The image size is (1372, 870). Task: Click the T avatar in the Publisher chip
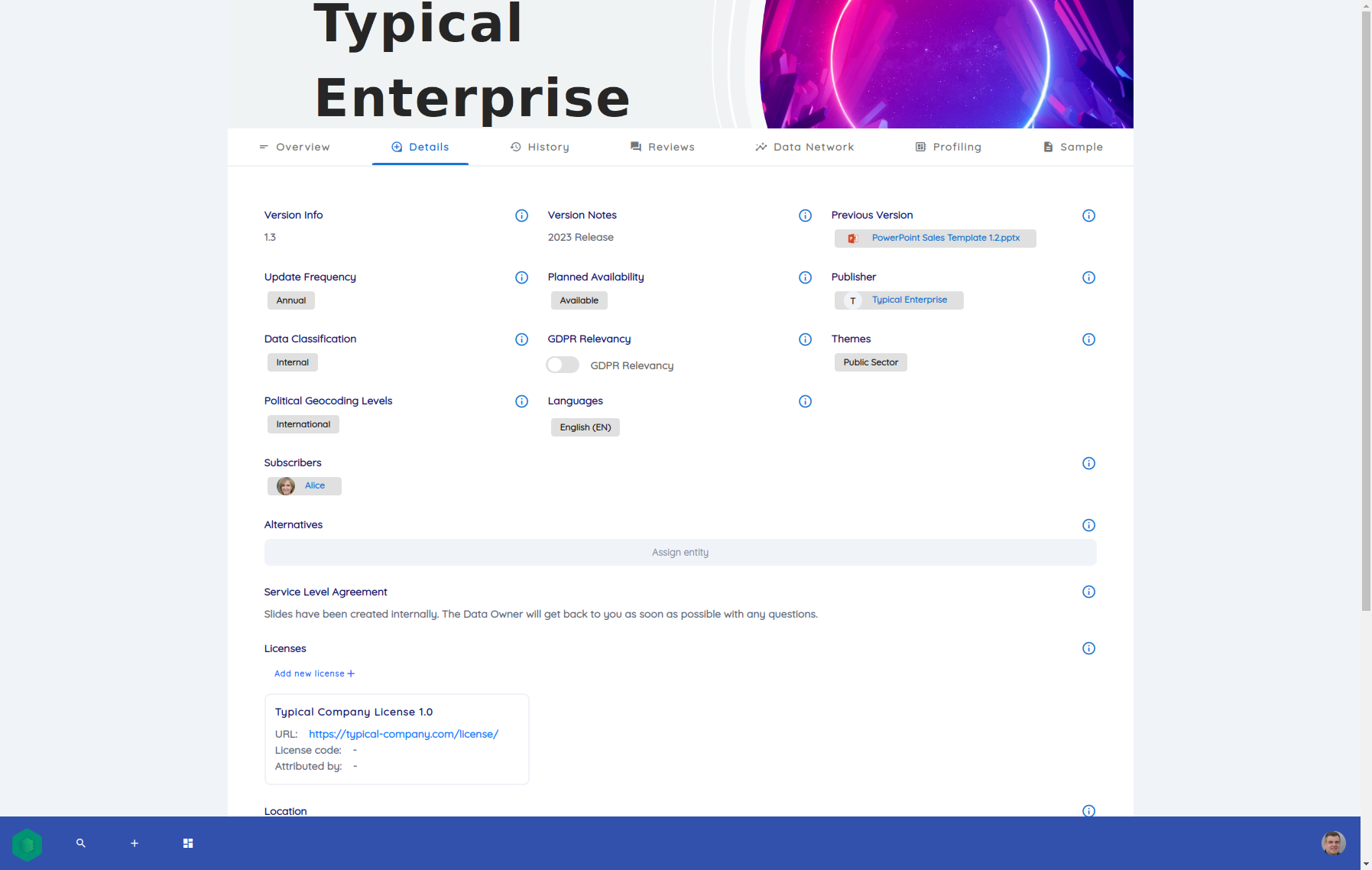pyautogui.click(x=853, y=300)
